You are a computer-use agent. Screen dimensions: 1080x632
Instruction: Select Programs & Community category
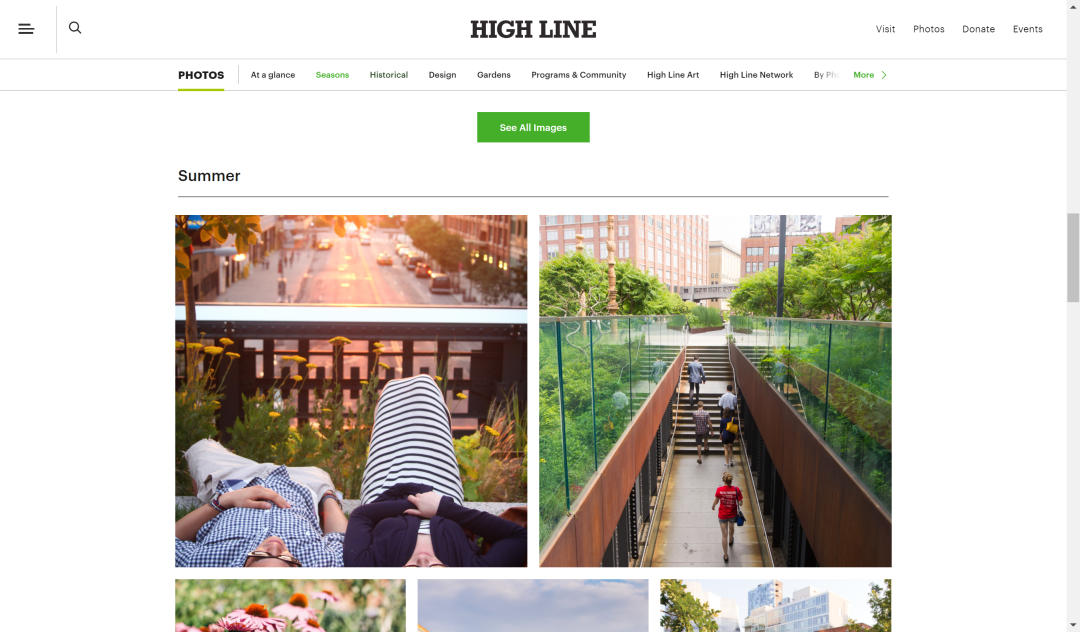click(579, 75)
